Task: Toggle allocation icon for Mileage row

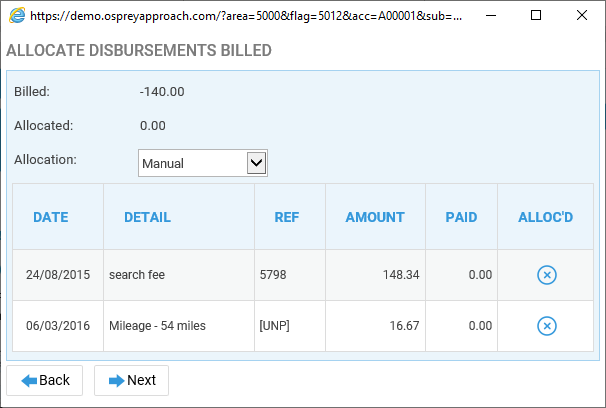Action: pyautogui.click(x=546, y=326)
